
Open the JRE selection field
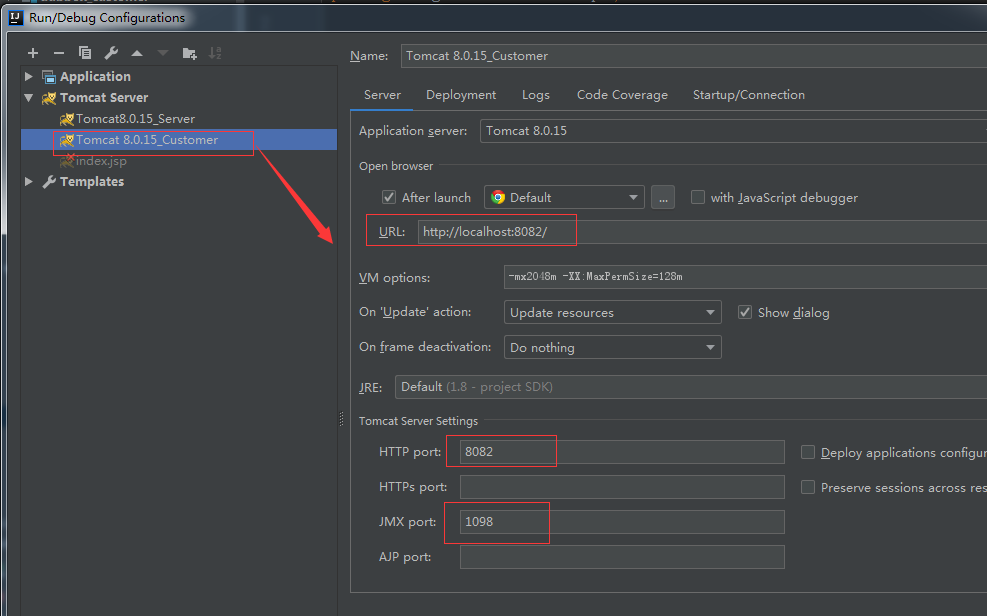pyautogui.click(x=691, y=387)
